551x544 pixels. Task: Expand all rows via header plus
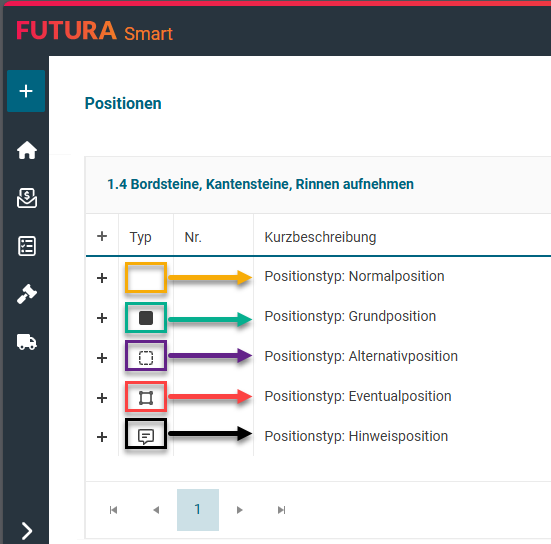102,236
